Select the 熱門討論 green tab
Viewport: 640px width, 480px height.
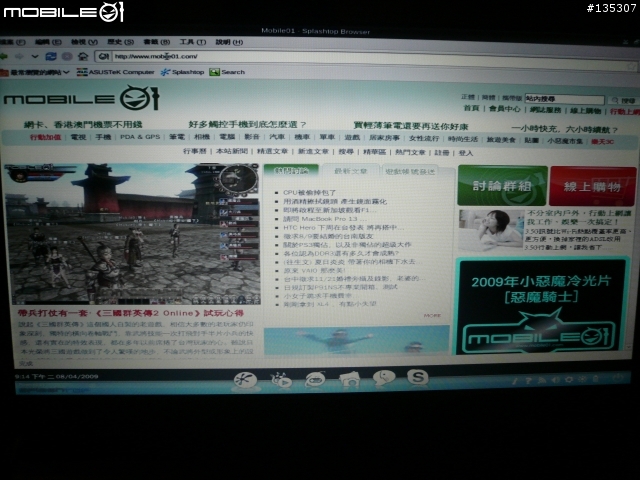291,170
